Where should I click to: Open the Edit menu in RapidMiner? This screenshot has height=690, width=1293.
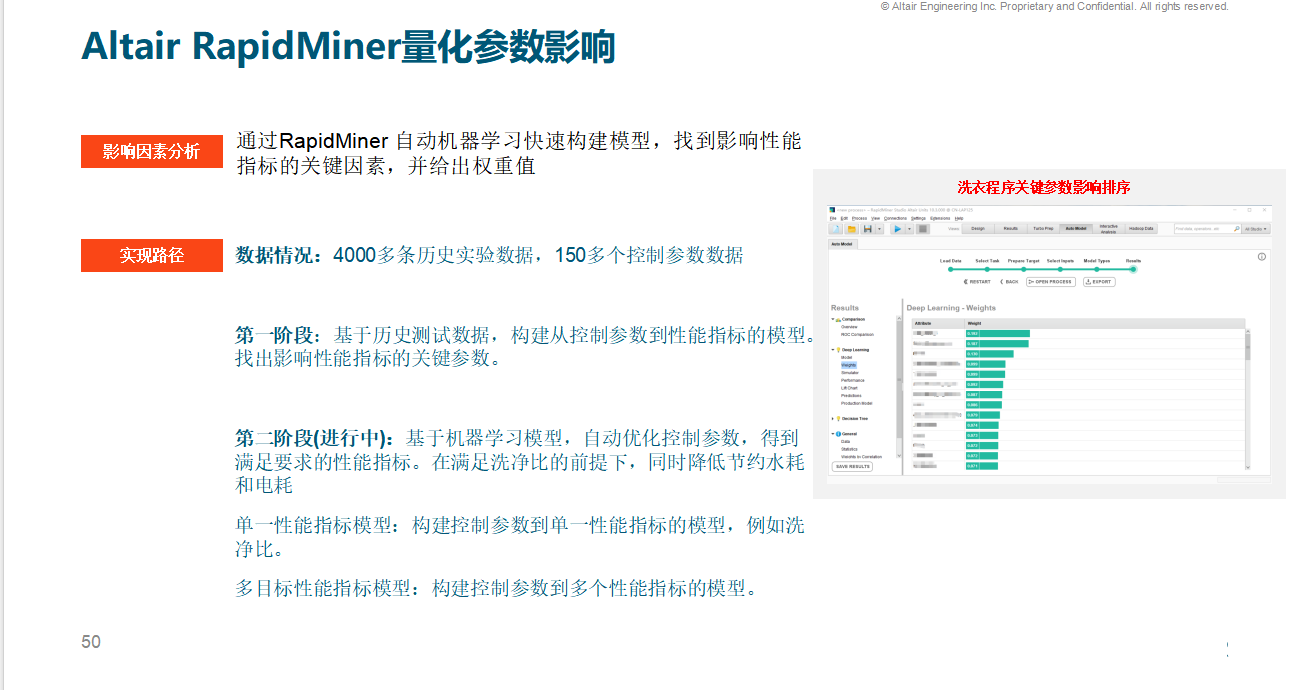tap(844, 218)
